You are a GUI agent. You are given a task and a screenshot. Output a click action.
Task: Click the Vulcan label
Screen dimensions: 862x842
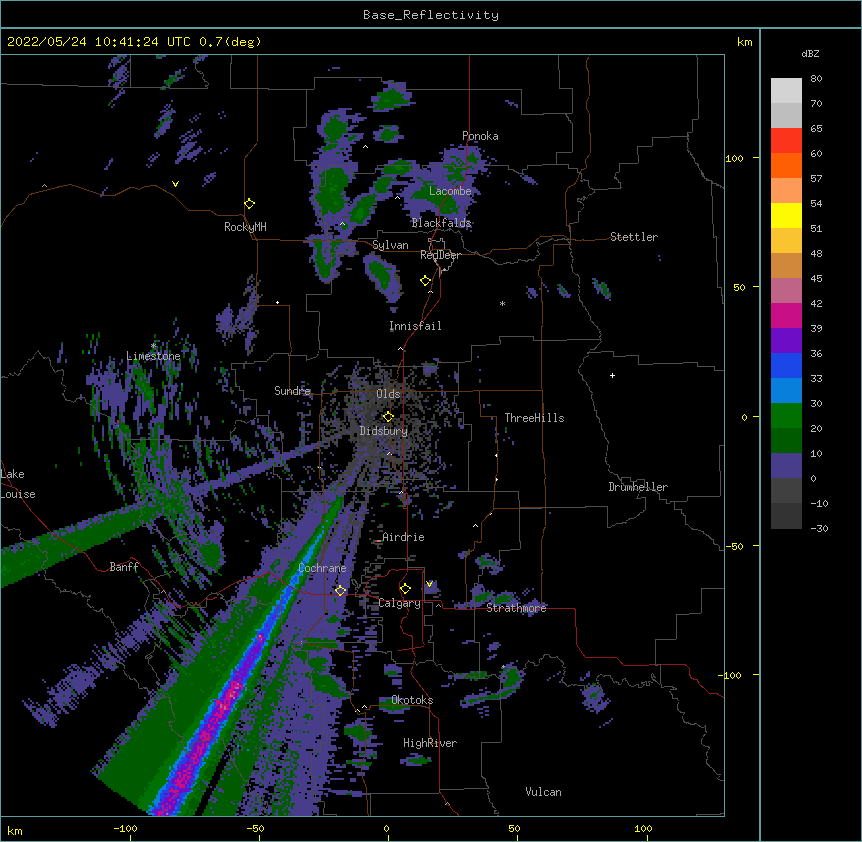click(x=543, y=792)
